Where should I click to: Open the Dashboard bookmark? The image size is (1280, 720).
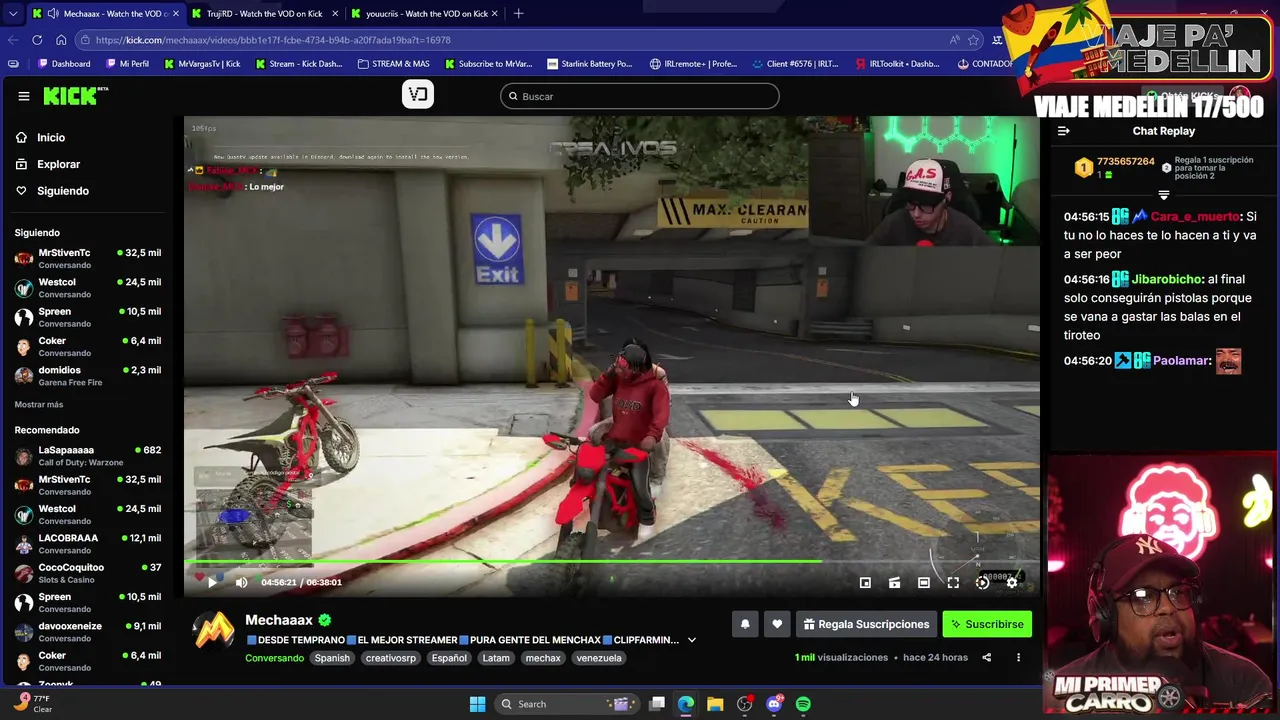click(64, 64)
